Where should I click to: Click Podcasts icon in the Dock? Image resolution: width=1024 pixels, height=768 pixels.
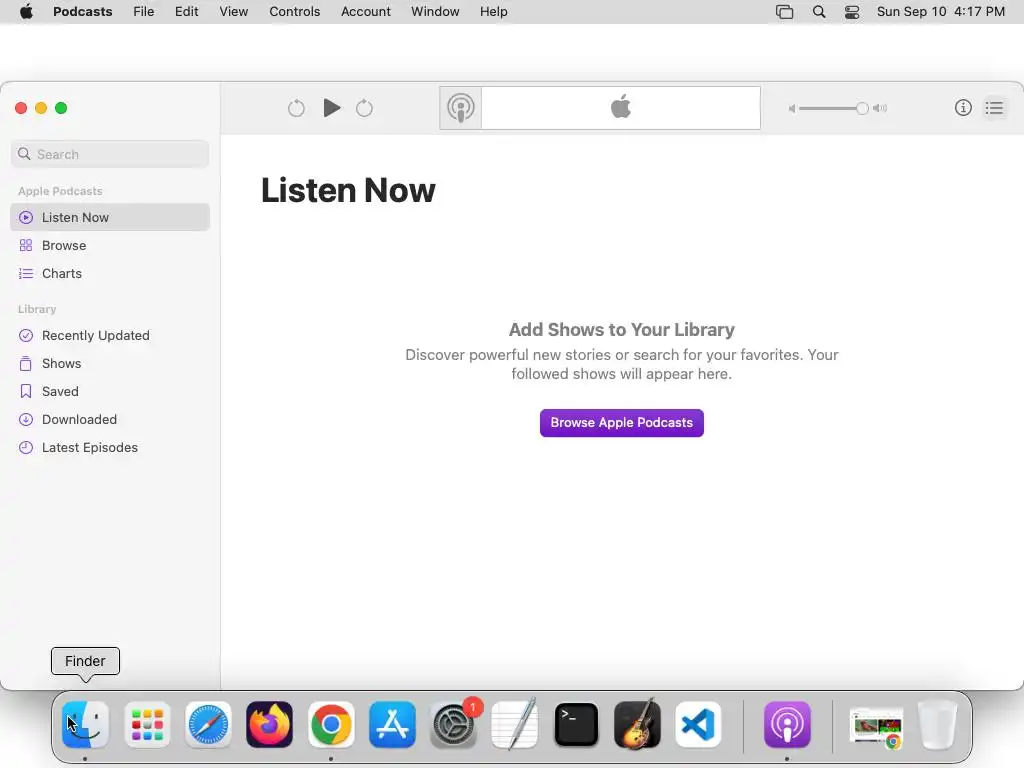click(x=787, y=725)
